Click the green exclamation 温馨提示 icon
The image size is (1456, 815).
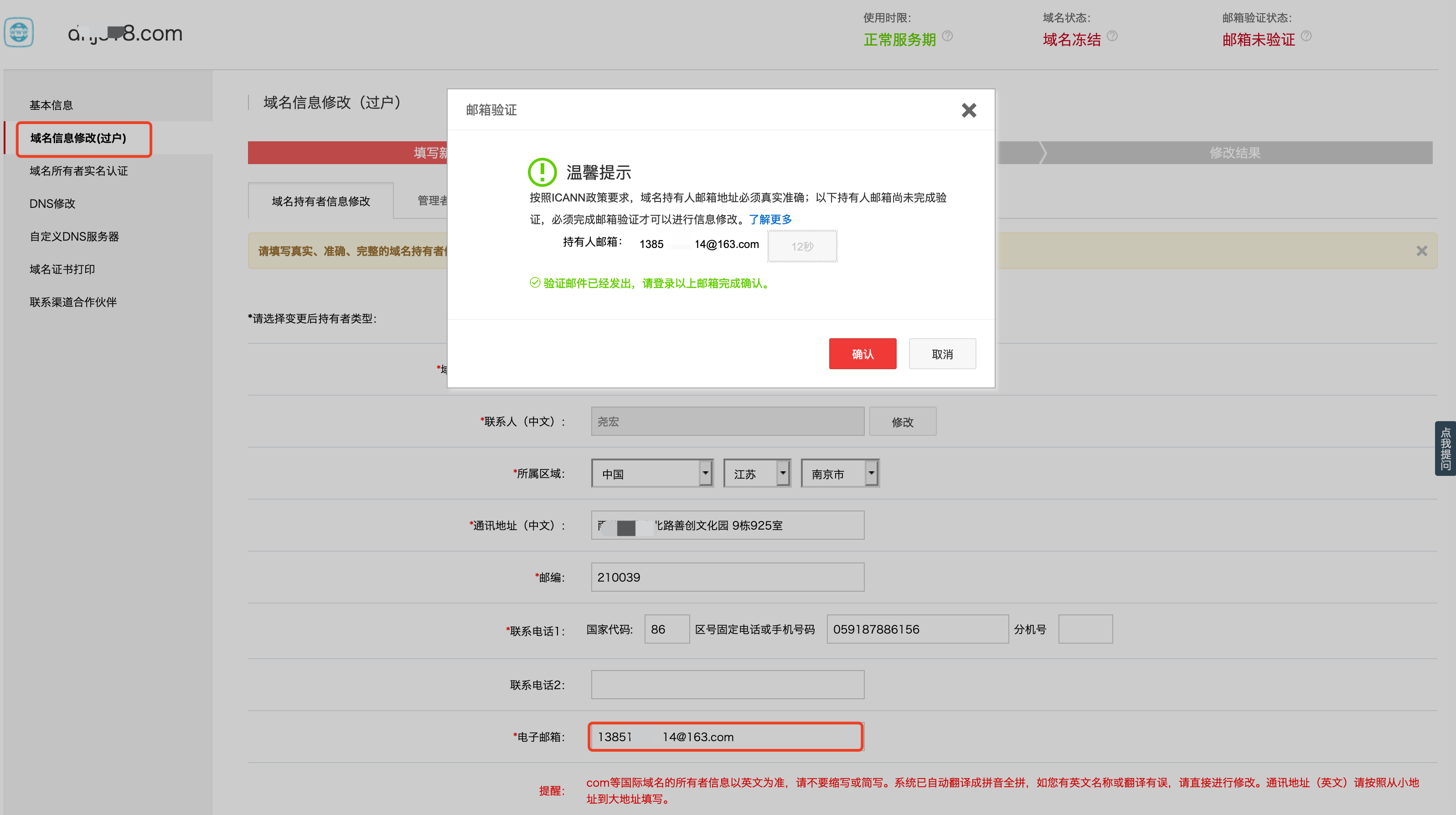click(x=542, y=172)
